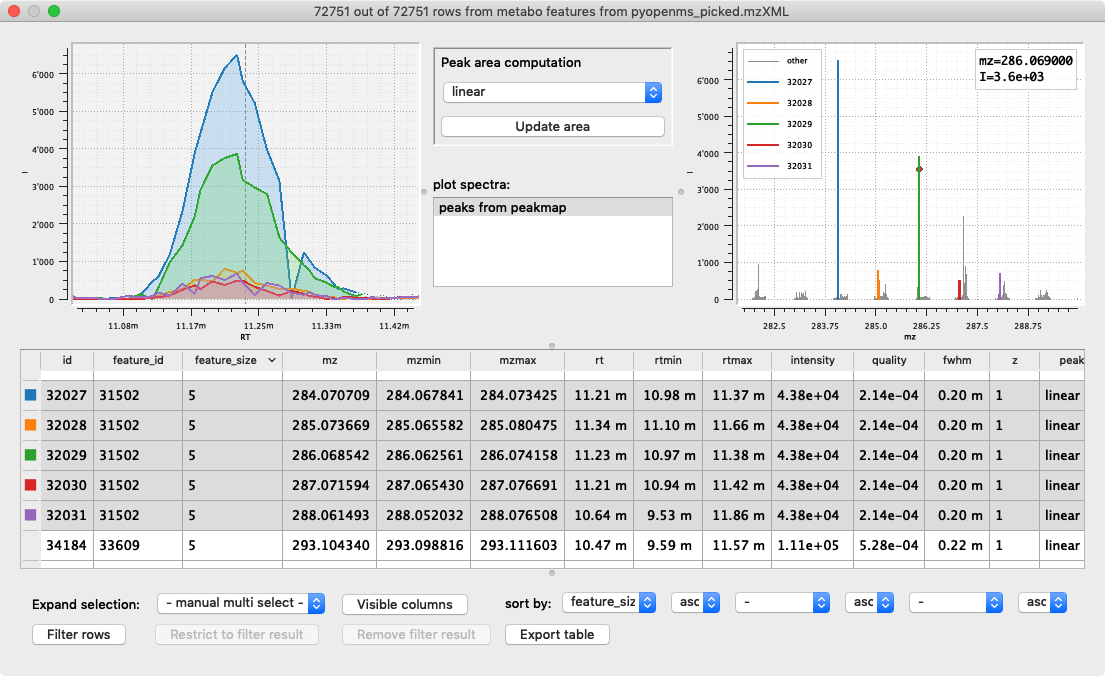Viewport: 1105px width, 676px height.
Task: Click the mz=286.069000 readout label in spectrum plot
Action: click(x=1026, y=61)
